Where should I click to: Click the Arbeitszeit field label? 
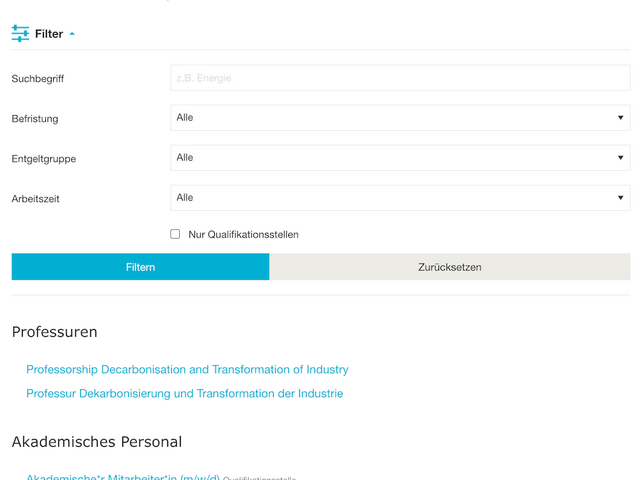[36, 199]
